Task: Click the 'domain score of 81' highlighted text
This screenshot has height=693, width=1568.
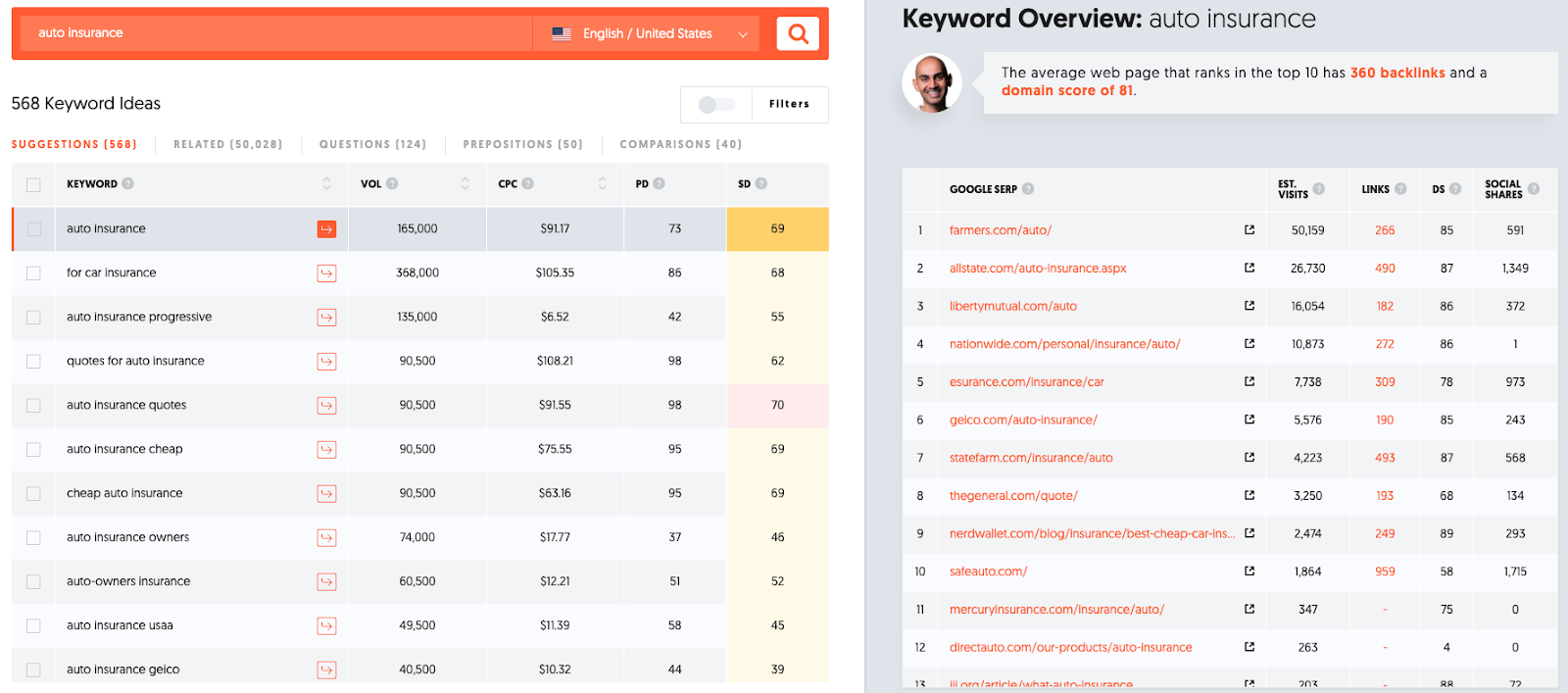Action: (1067, 90)
